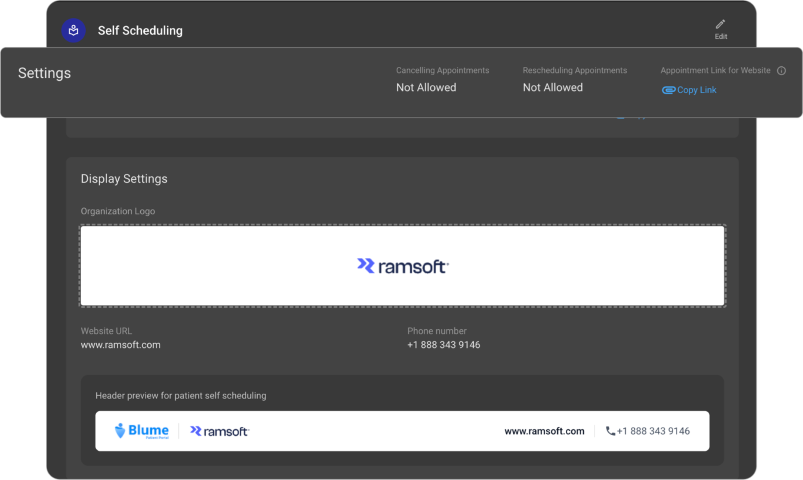Click the Self Scheduling page title

140,31
